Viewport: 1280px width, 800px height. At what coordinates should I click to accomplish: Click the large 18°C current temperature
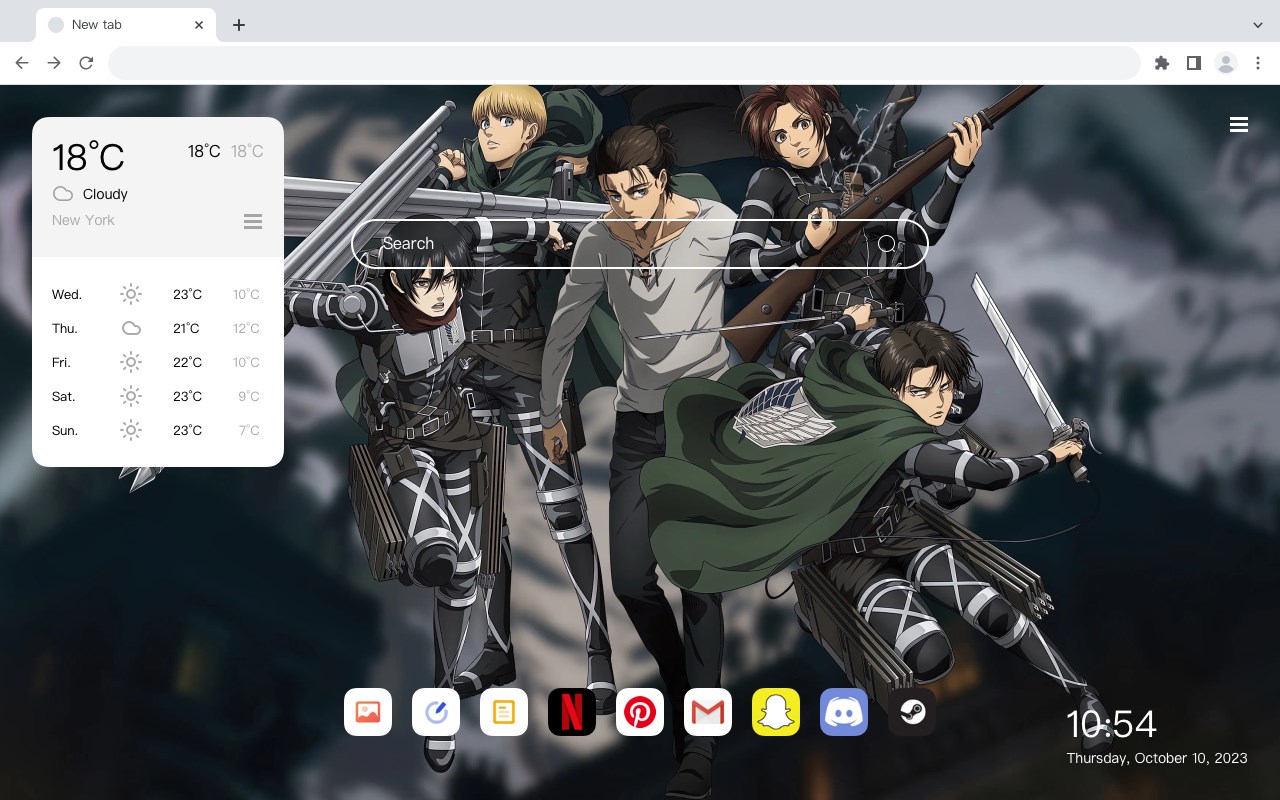point(88,157)
